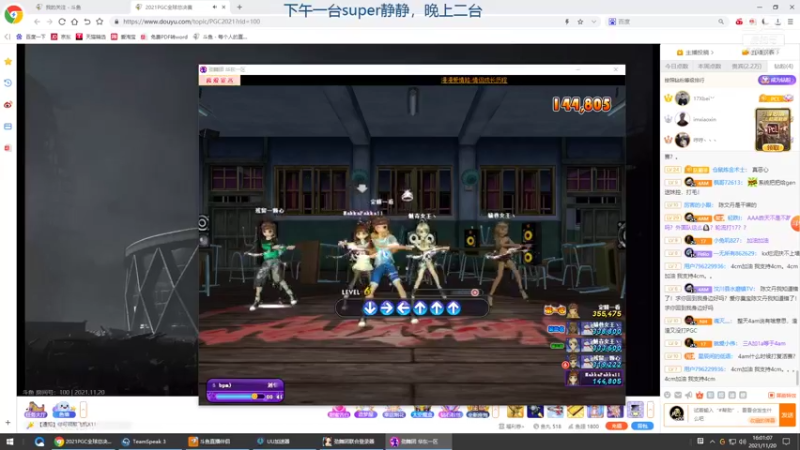Click the top link in game window
Viewport: 800px width, 450px height.
pyautogui.click(x=474, y=80)
